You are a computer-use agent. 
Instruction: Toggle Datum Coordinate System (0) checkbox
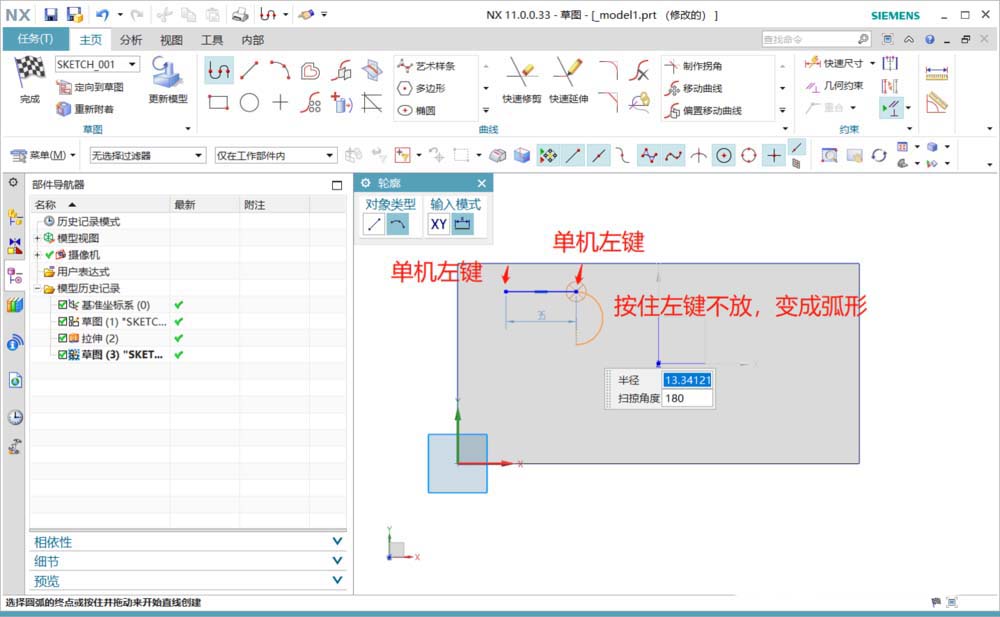pos(62,305)
